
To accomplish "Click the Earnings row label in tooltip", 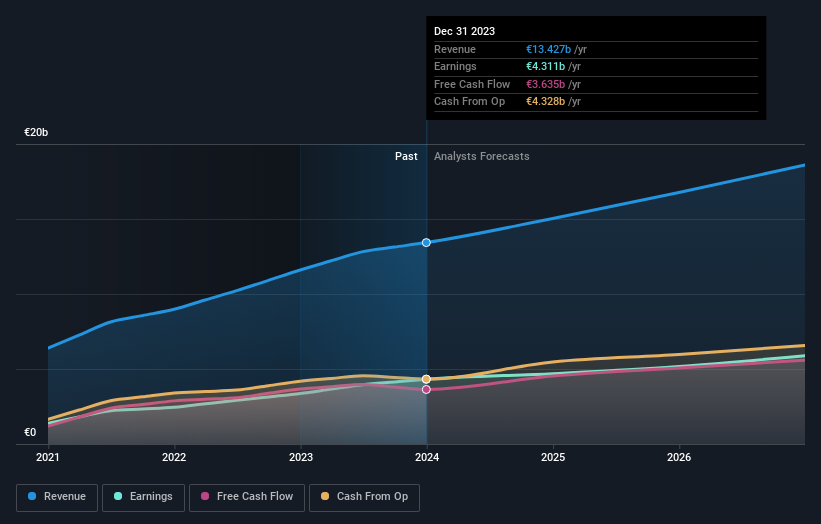I will click(455, 66).
